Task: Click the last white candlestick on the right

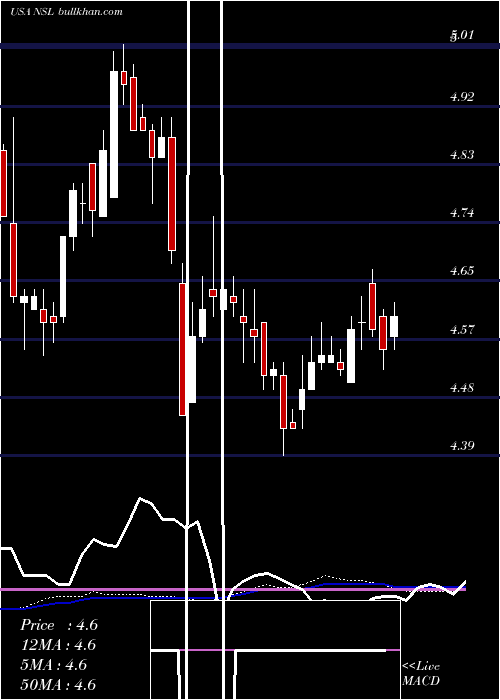Action: (x=394, y=326)
